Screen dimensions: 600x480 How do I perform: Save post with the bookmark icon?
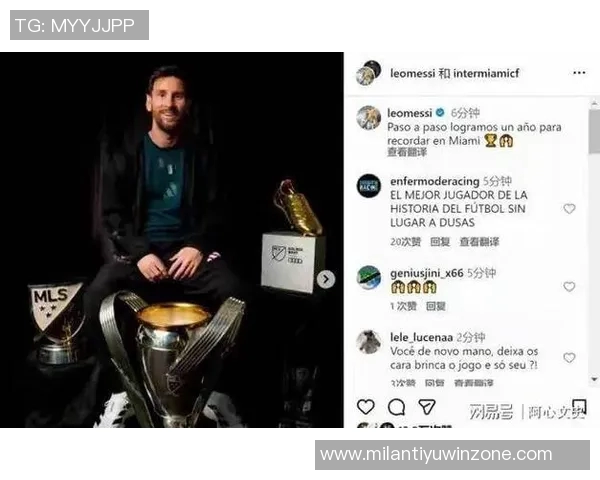coord(579,406)
